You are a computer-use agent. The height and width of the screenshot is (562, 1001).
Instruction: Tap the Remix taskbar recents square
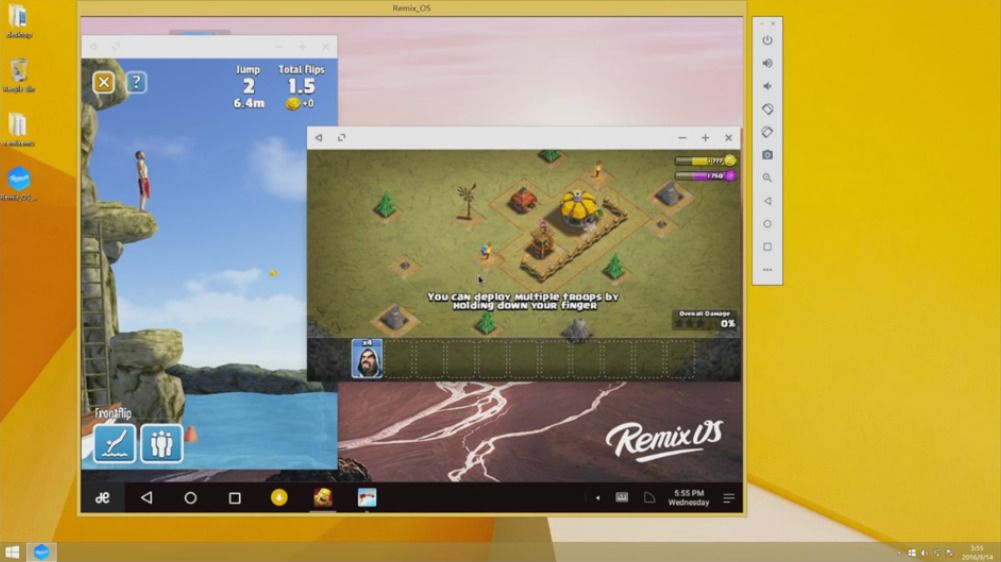click(x=235, y=497)
